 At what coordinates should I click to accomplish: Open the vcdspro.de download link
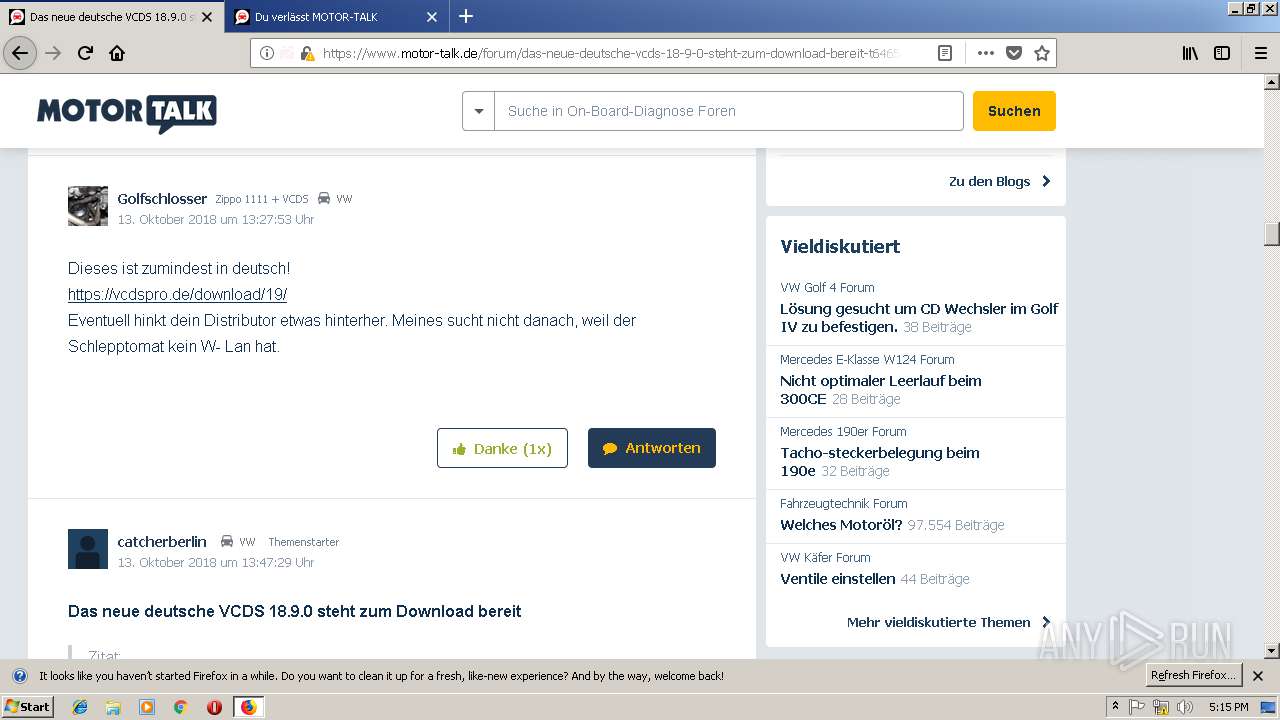click(x=177, y=294)
